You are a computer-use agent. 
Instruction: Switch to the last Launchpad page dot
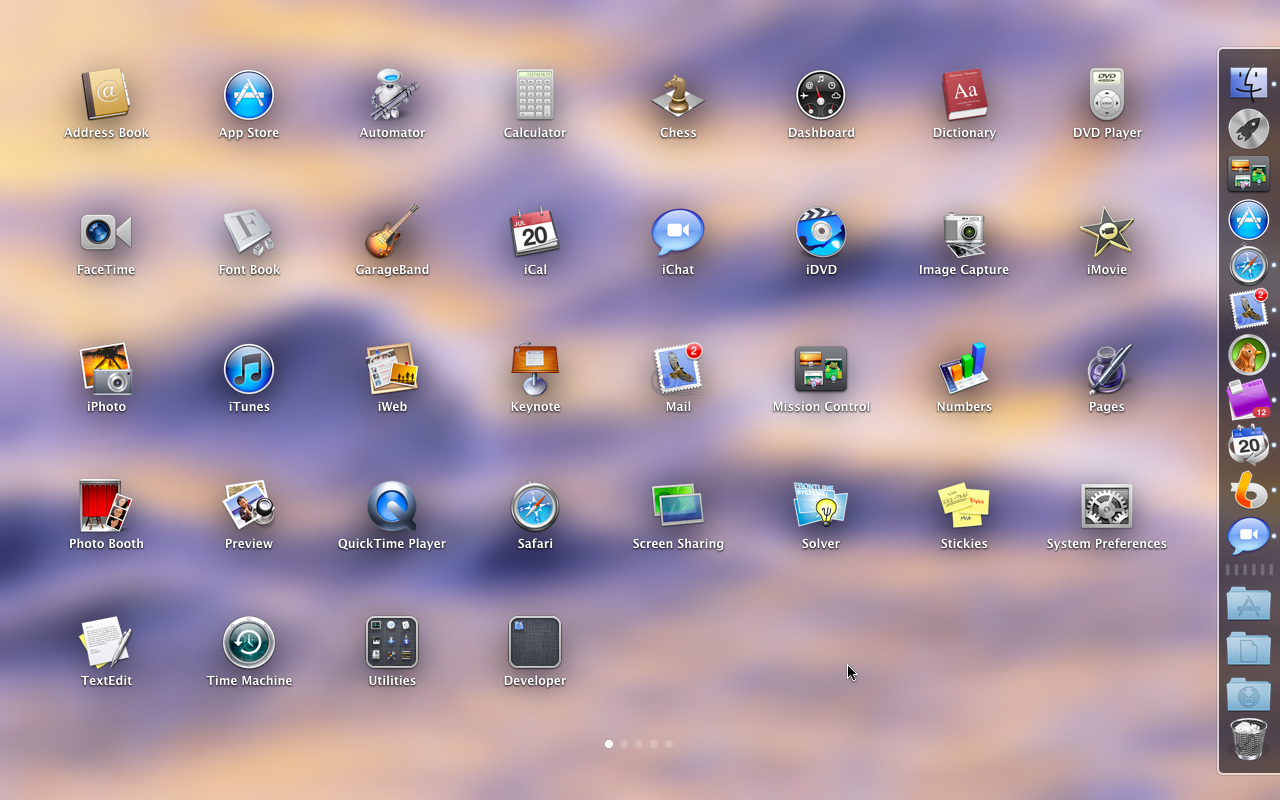click(x=669, y=744)
